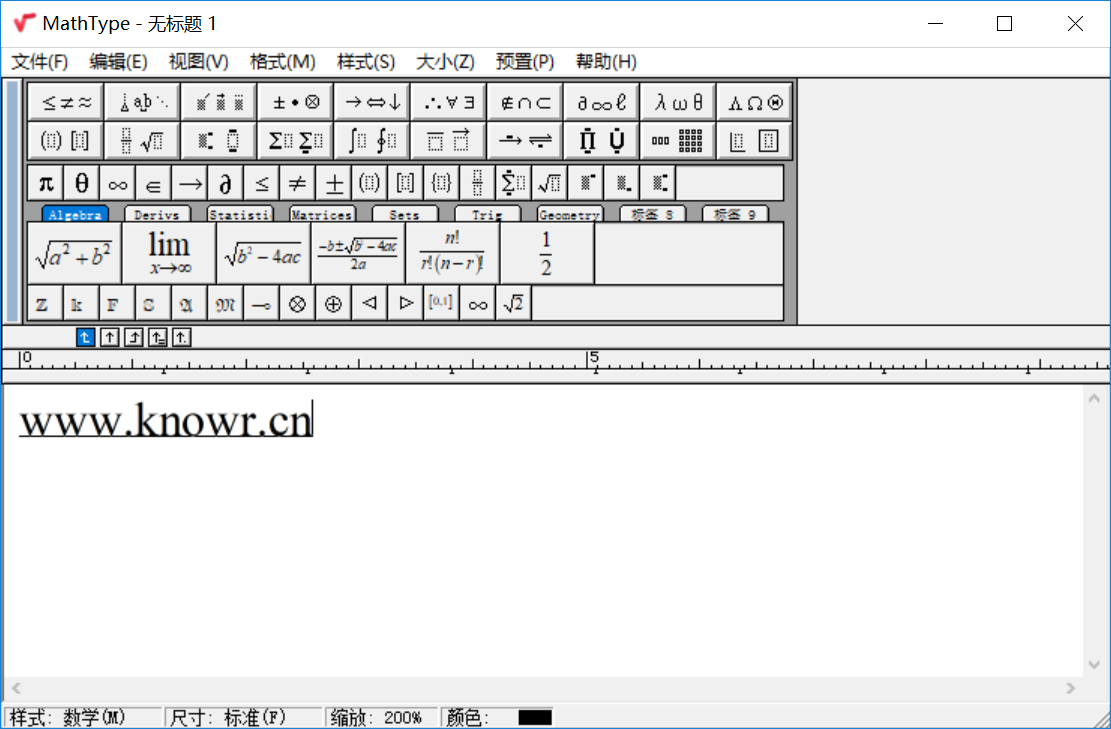Insert the ∂ partial derivative symbol
The image size is (1111, 729).
pyautogui.click(x=225, y=183)
